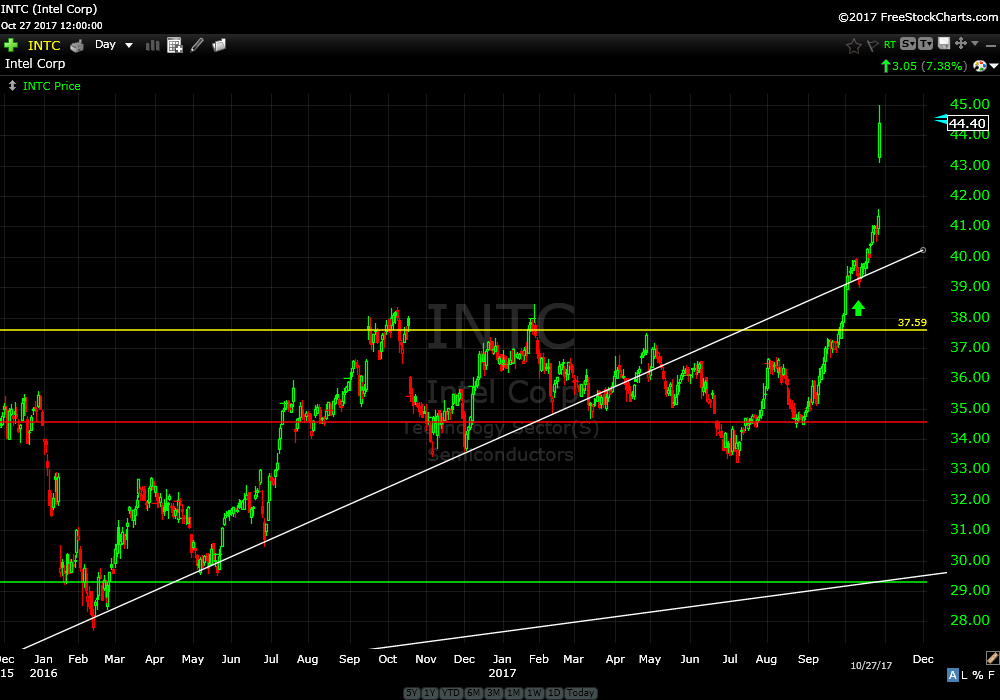This screenshot has height=700, width=1000.
Task: Click the four-arrow move icon
Action: 960,44
